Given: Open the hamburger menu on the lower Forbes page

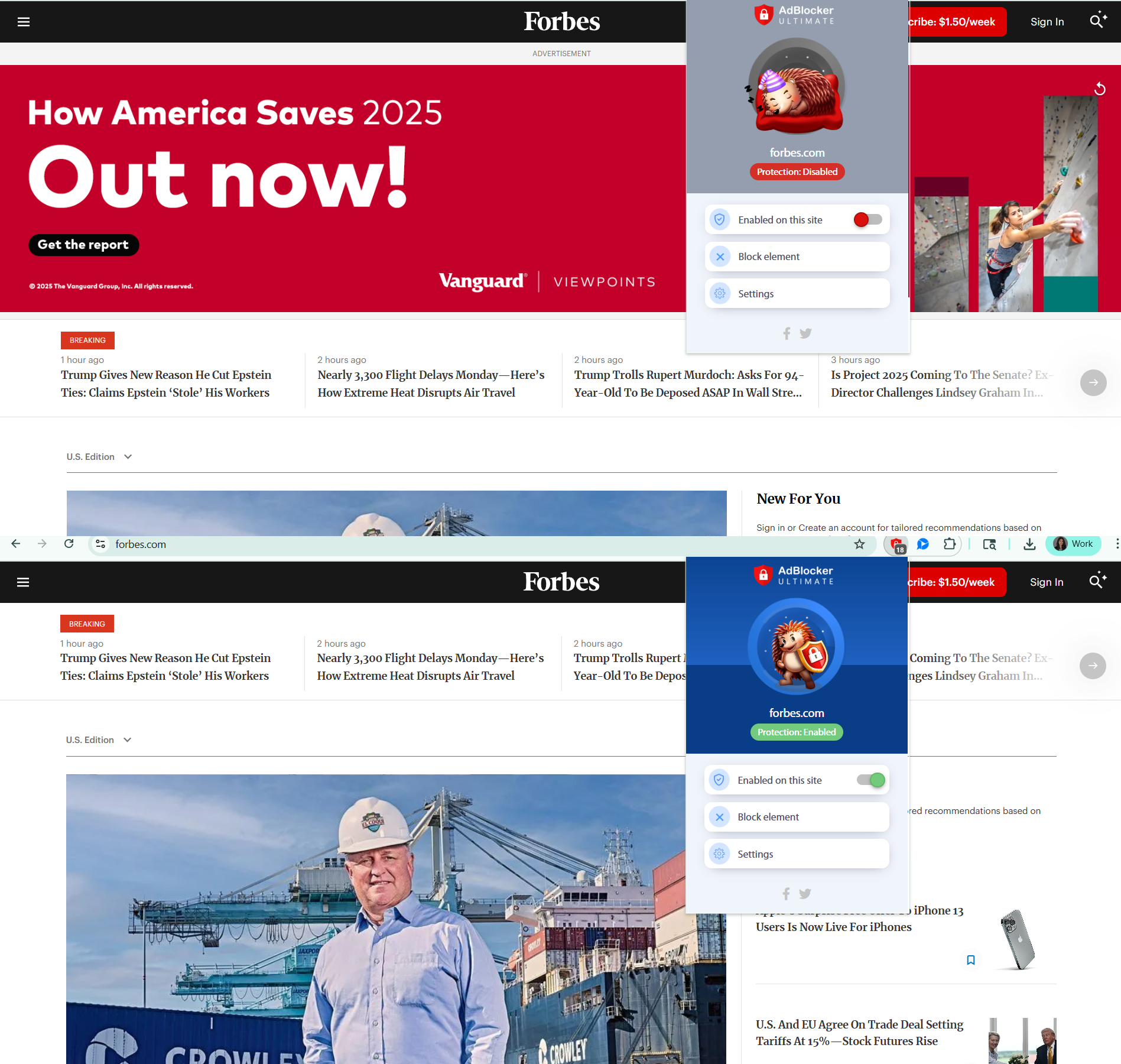Looking at the screenshot, I should pyautogui.click(x=23, y=582).
